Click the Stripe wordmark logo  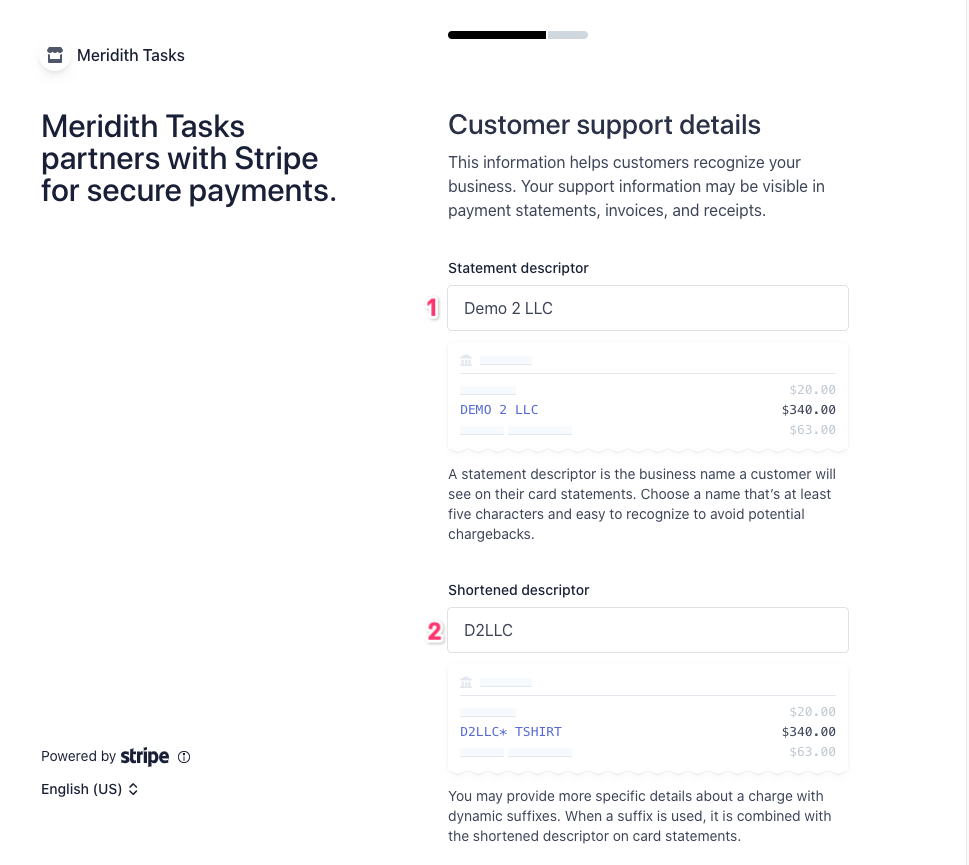[x=145, y=757]
